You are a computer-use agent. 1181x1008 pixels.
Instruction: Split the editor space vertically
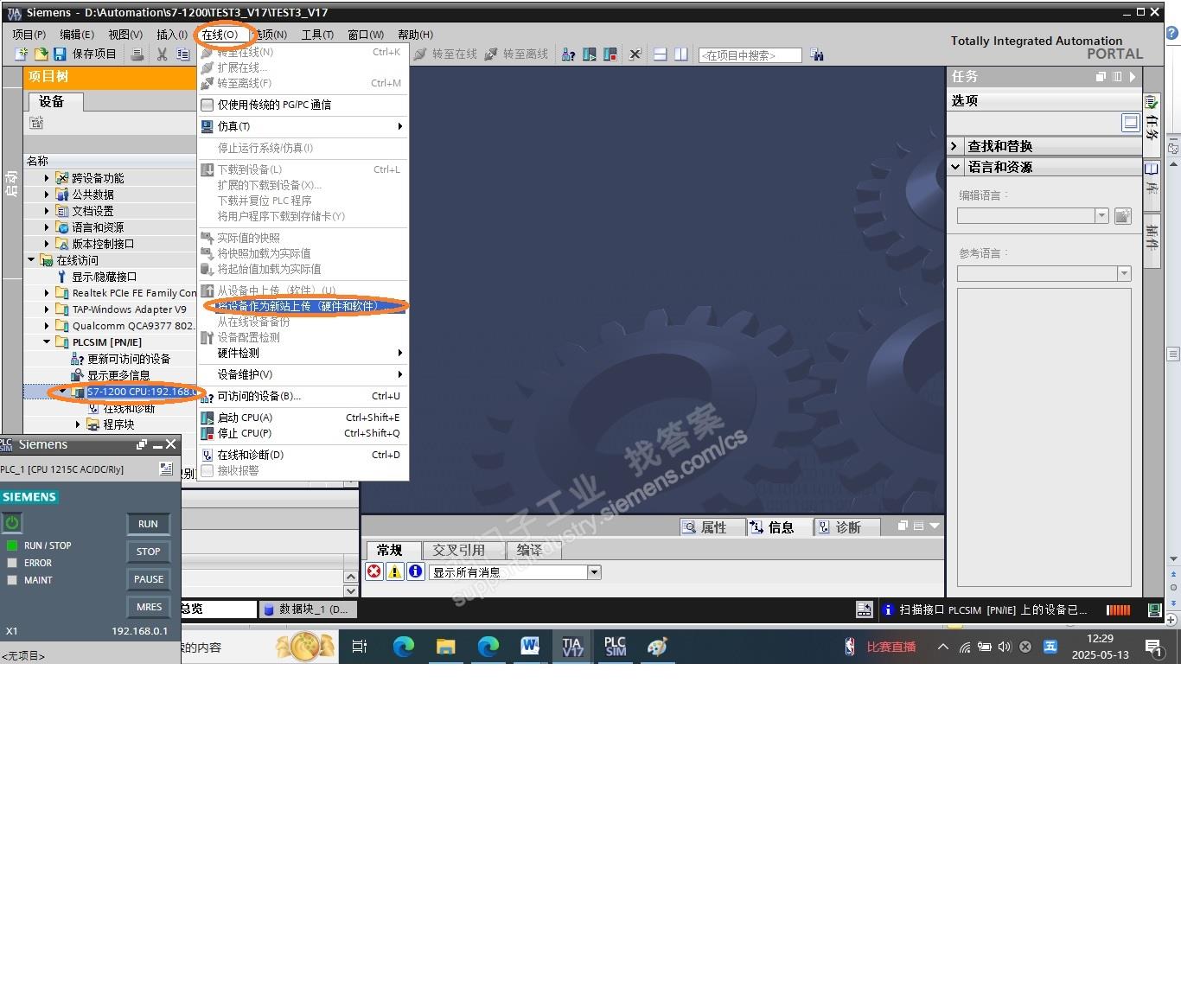[681, 54]
